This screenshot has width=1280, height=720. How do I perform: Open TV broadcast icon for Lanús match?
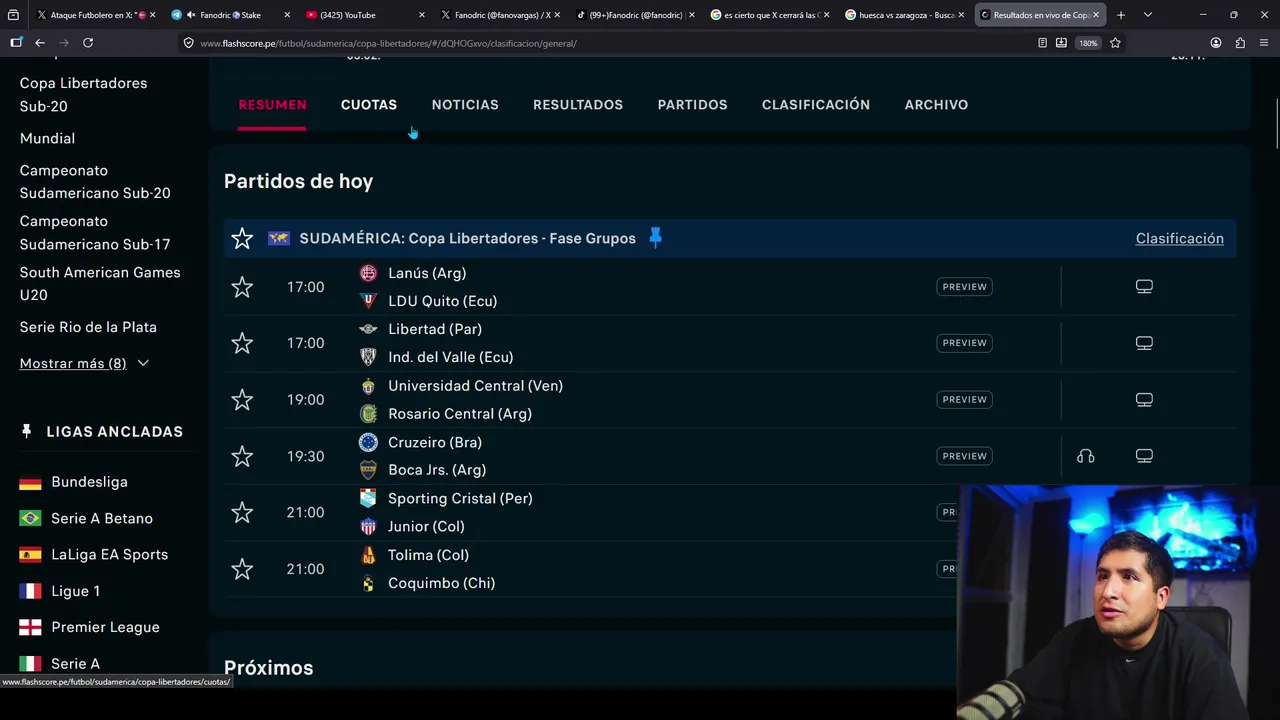(1144, 287)
